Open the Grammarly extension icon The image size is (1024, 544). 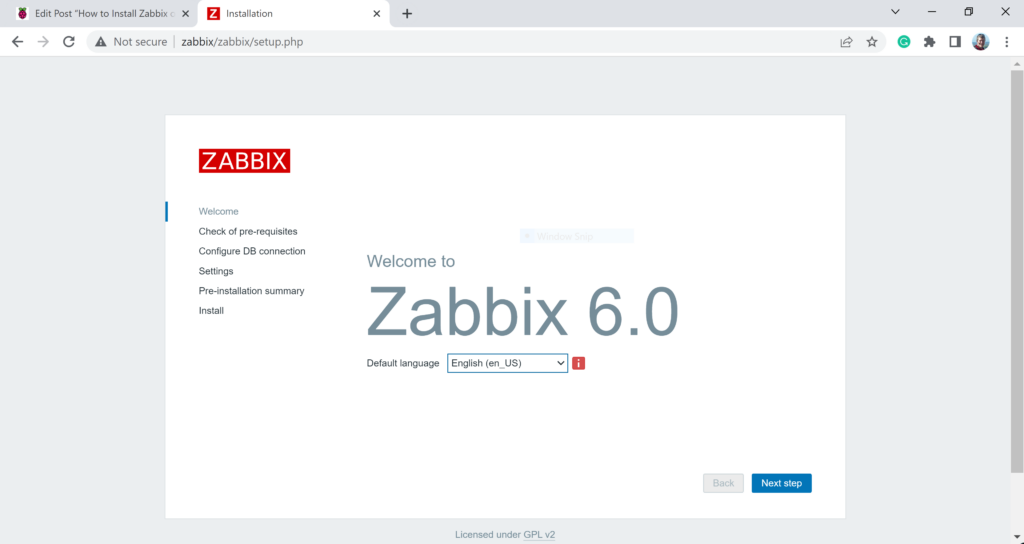(x=904, y=42)
